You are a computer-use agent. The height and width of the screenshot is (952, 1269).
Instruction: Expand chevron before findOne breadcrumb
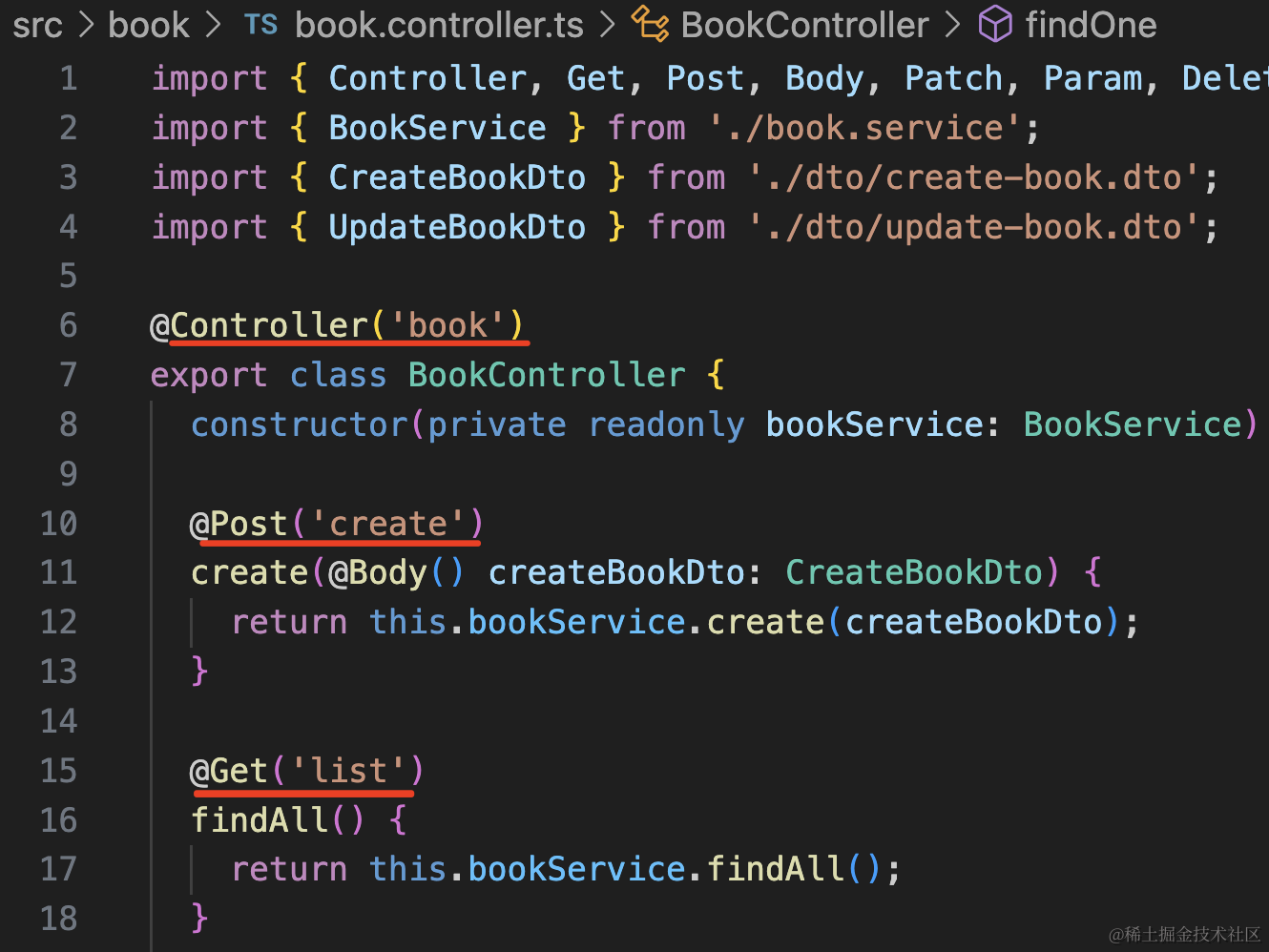tap(952, 25)
